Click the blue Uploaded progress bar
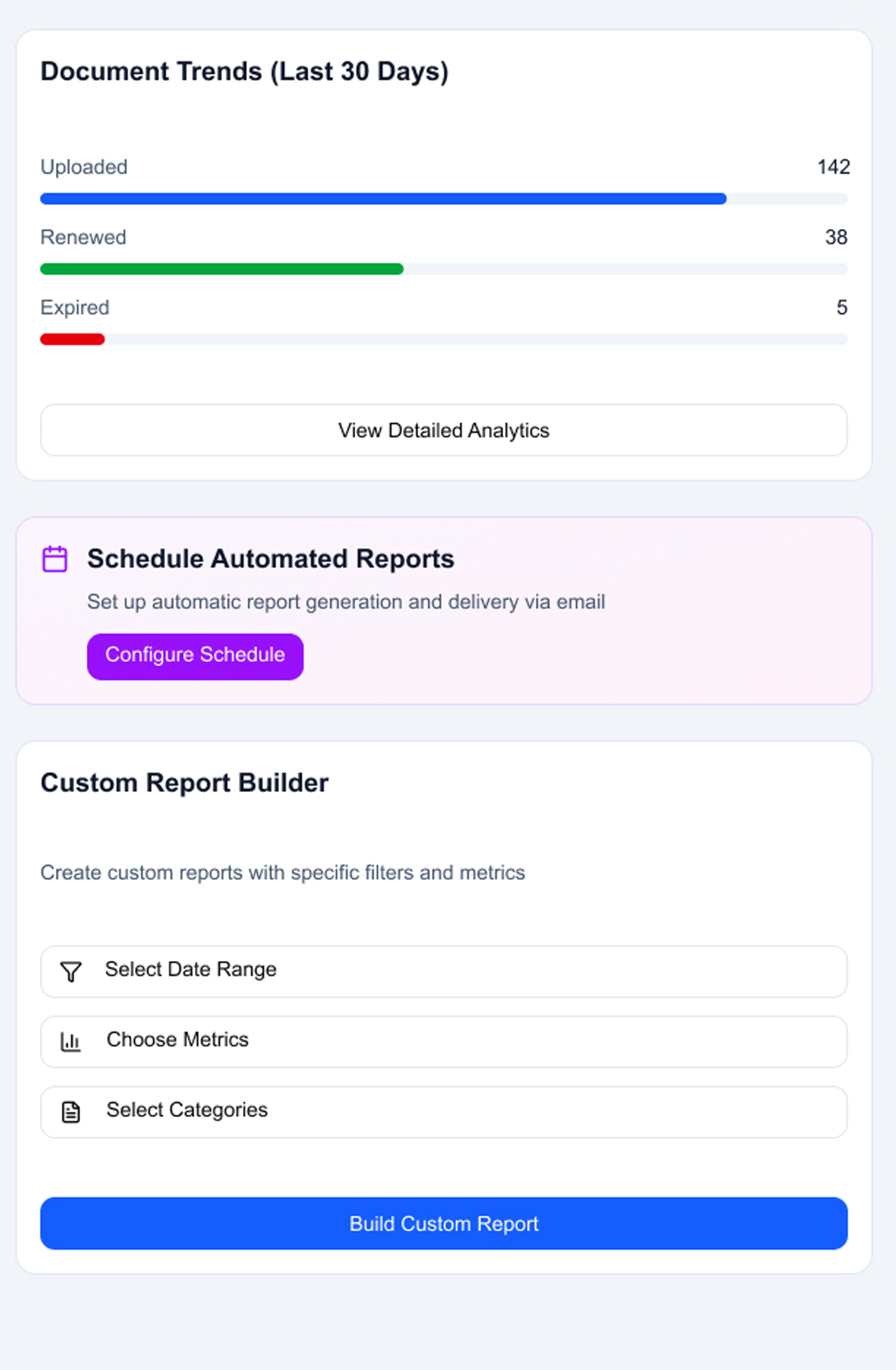 click(x=383, y=199)
